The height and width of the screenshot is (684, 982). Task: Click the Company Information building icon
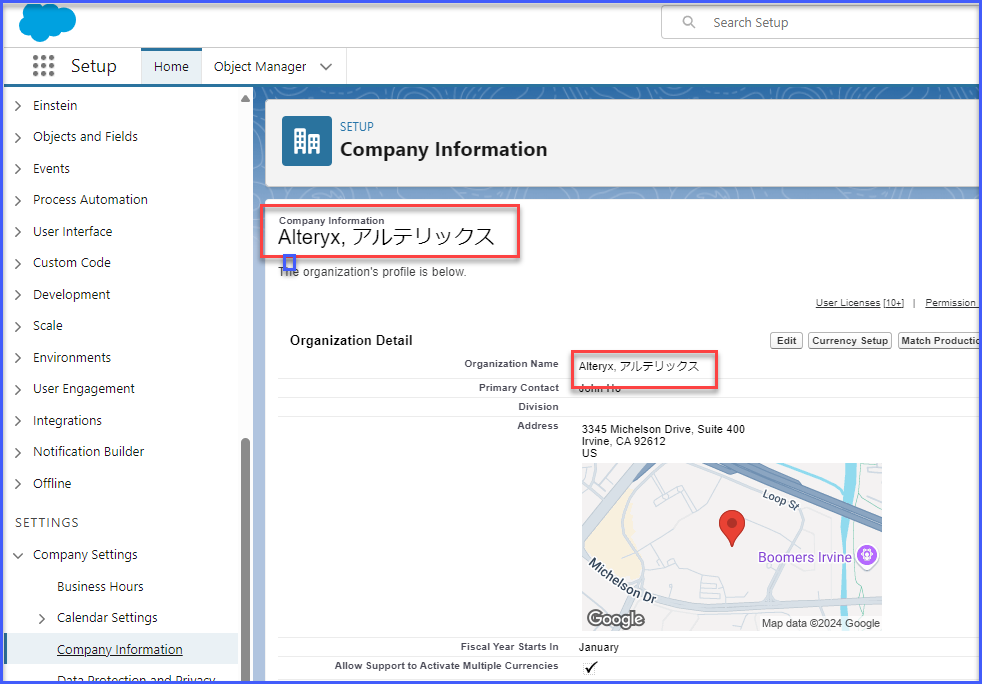click(307, 141)
